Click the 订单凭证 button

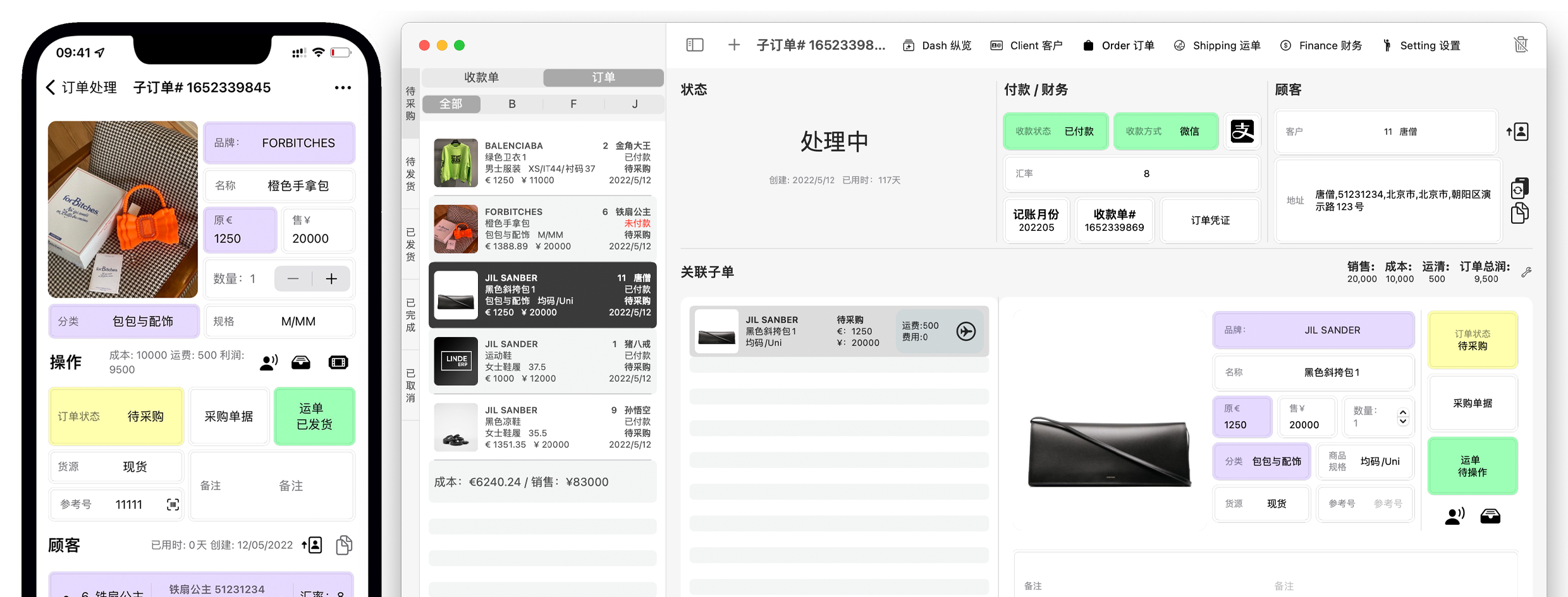(1210, 220)
